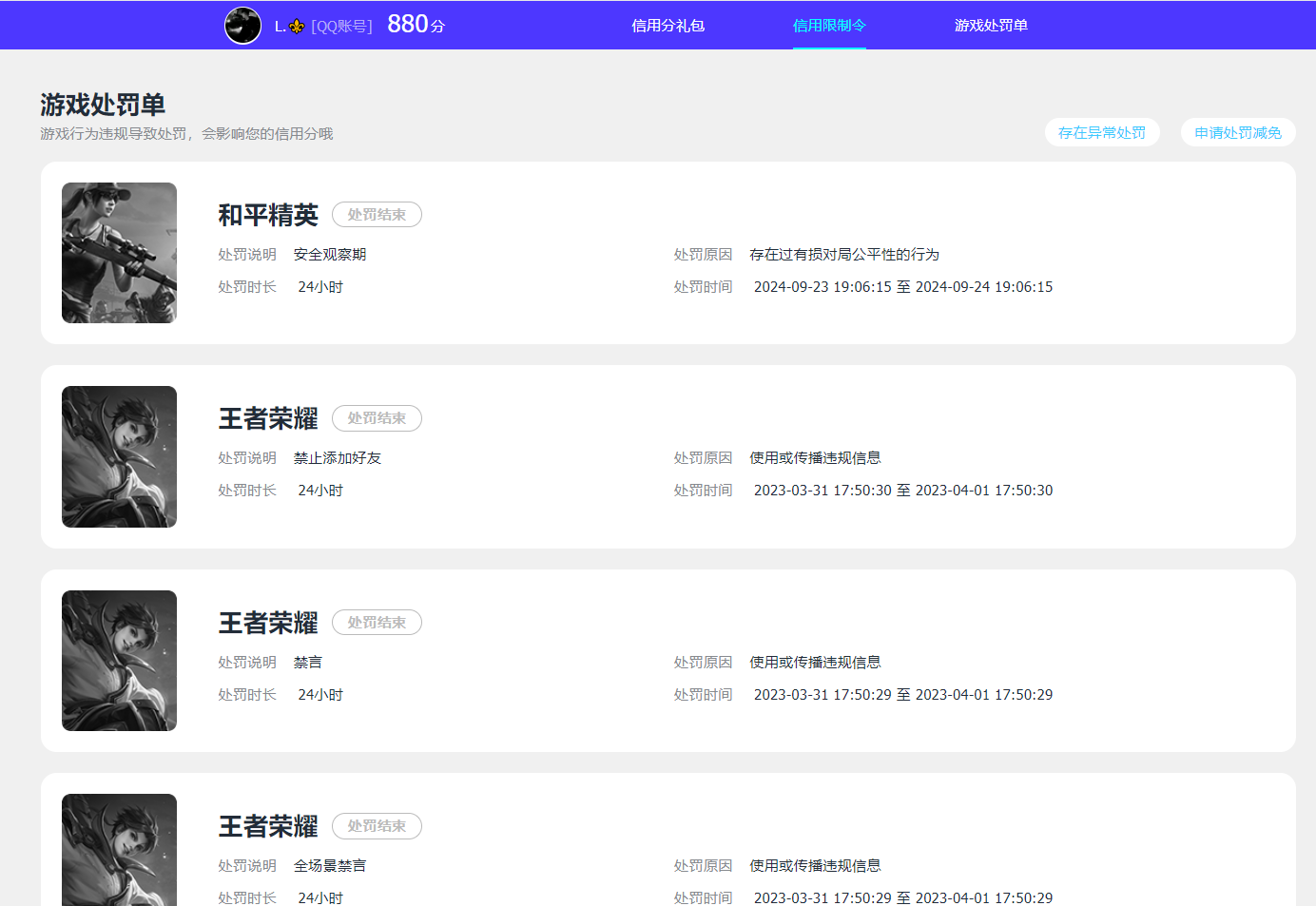Click 处罚结束 badge on 全场景禁言 record
1316x906 pixels.
point(377,826)
